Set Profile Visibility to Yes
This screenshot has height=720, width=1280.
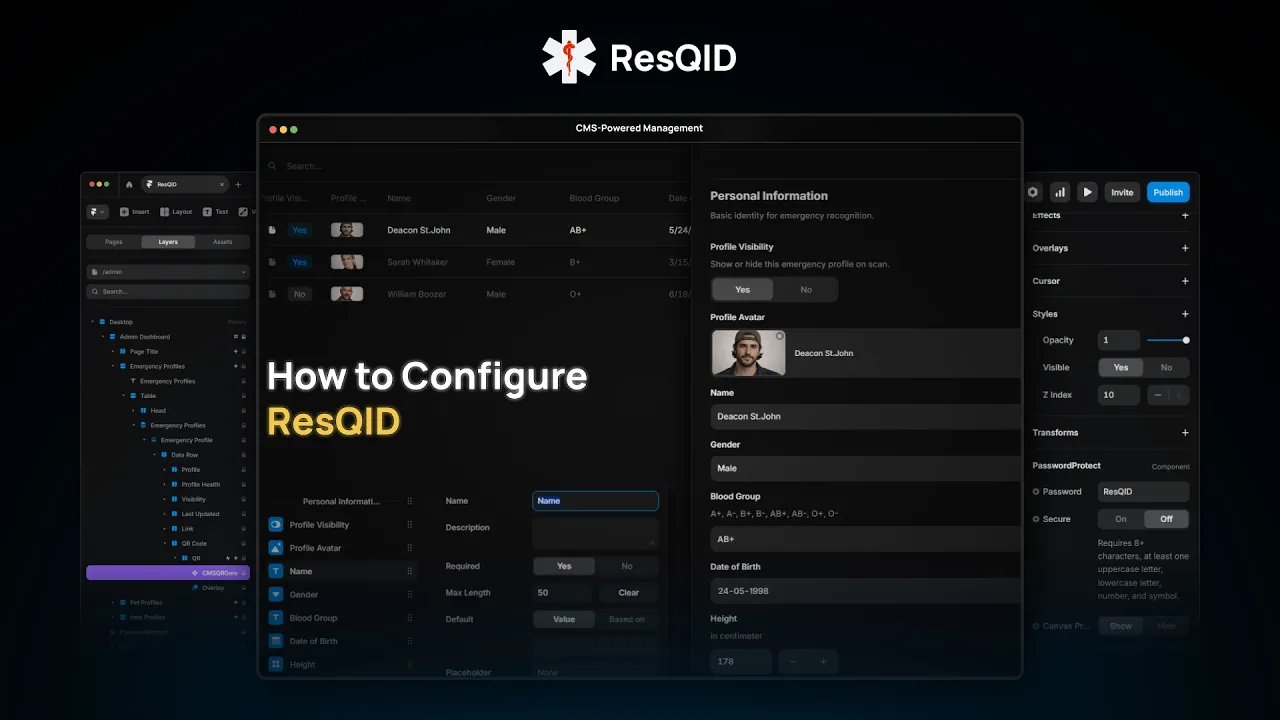tap(743, 290)
